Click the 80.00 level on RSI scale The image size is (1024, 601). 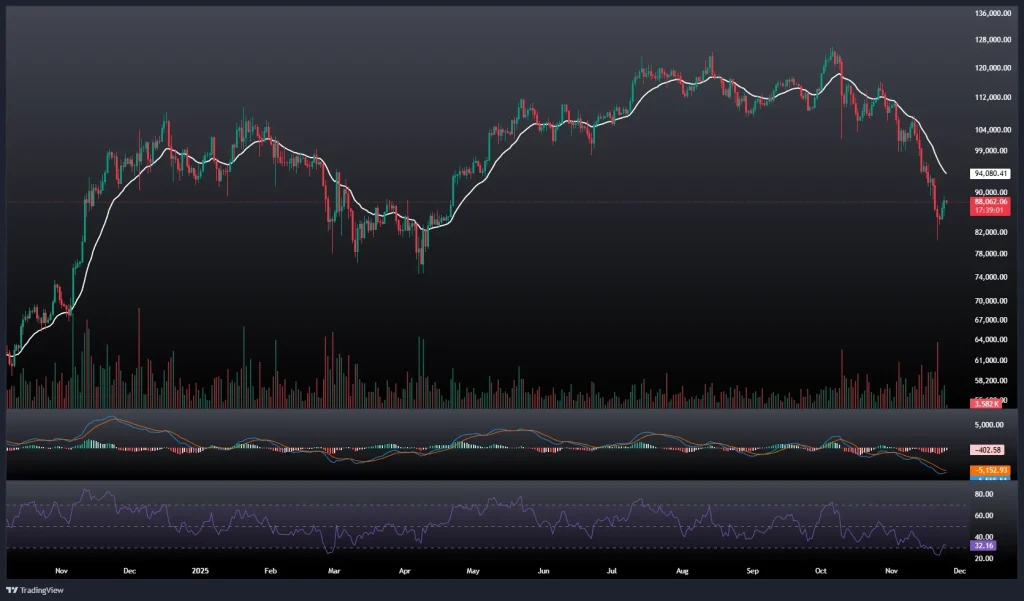click(986, 494)
